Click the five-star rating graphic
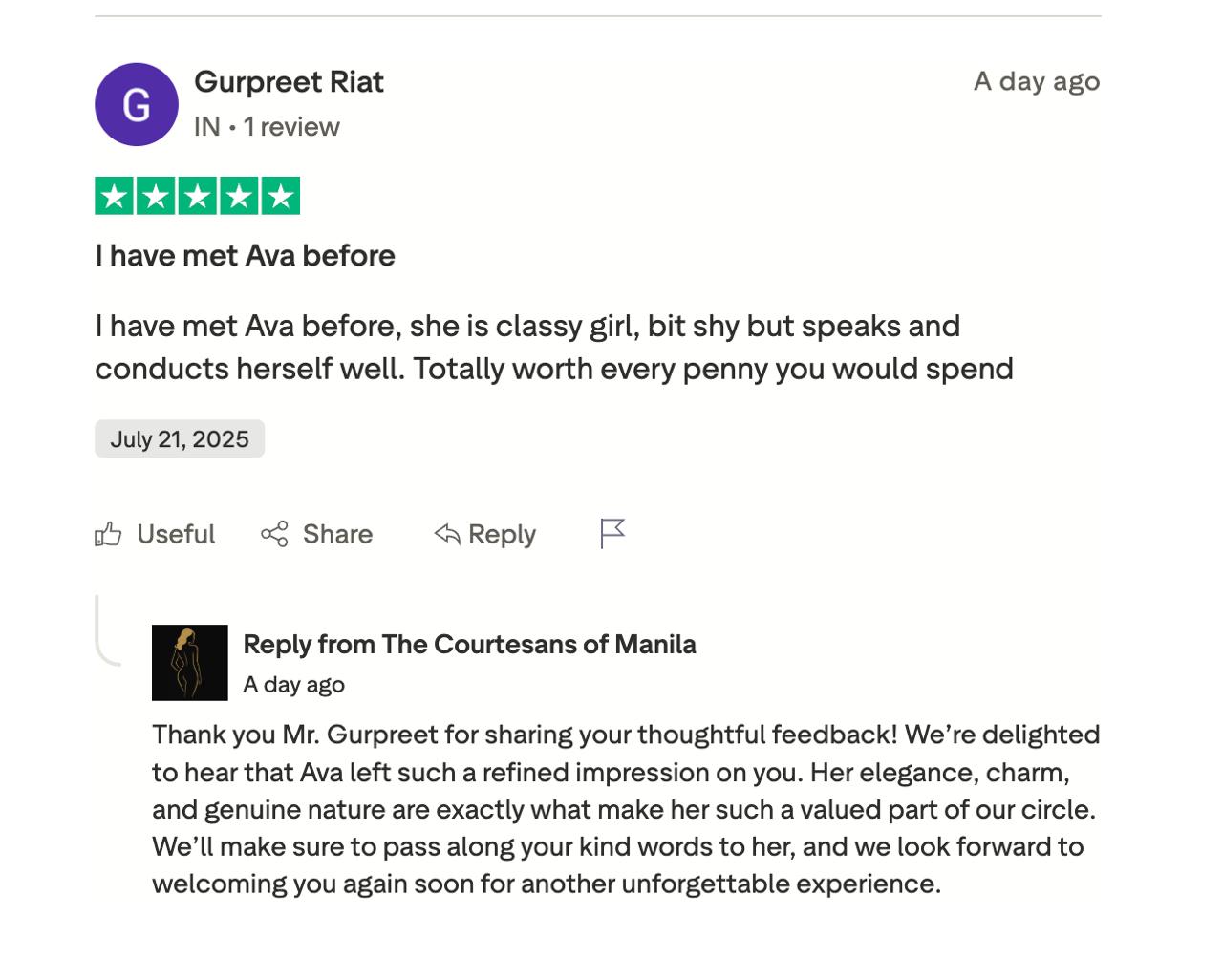Image resolution: width=1223 pixels, height=980 pixels. pyautogui.click(x=198, y=196)
